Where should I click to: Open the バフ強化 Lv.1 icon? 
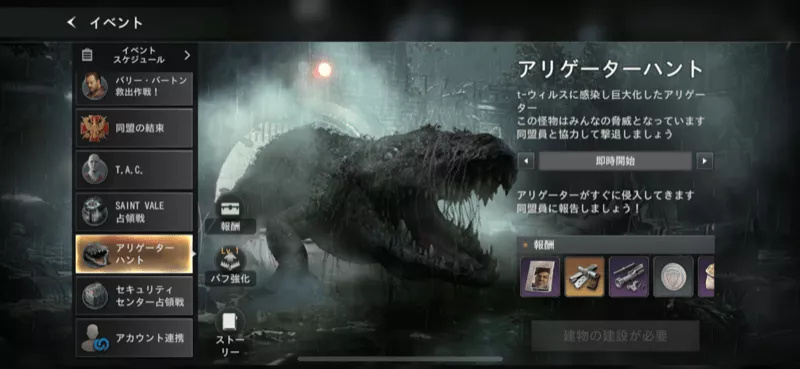(x=231, y=259)
